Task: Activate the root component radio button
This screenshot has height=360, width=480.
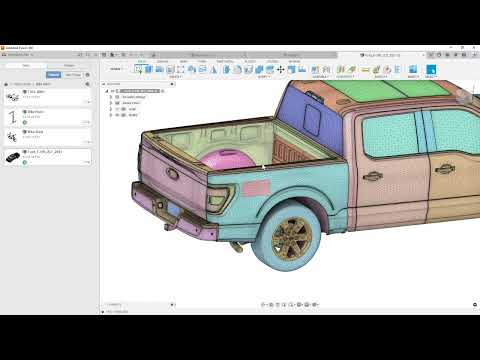Action: click(163, 91)
